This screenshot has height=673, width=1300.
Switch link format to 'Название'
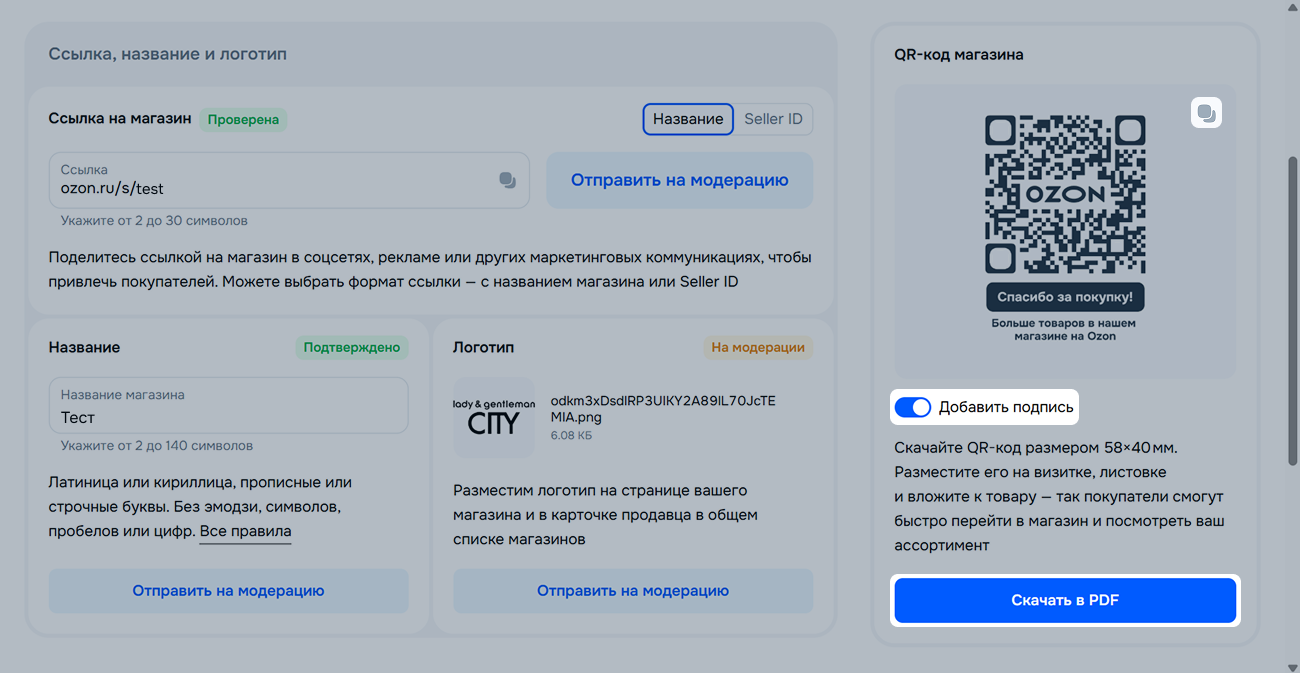point(688,119)
